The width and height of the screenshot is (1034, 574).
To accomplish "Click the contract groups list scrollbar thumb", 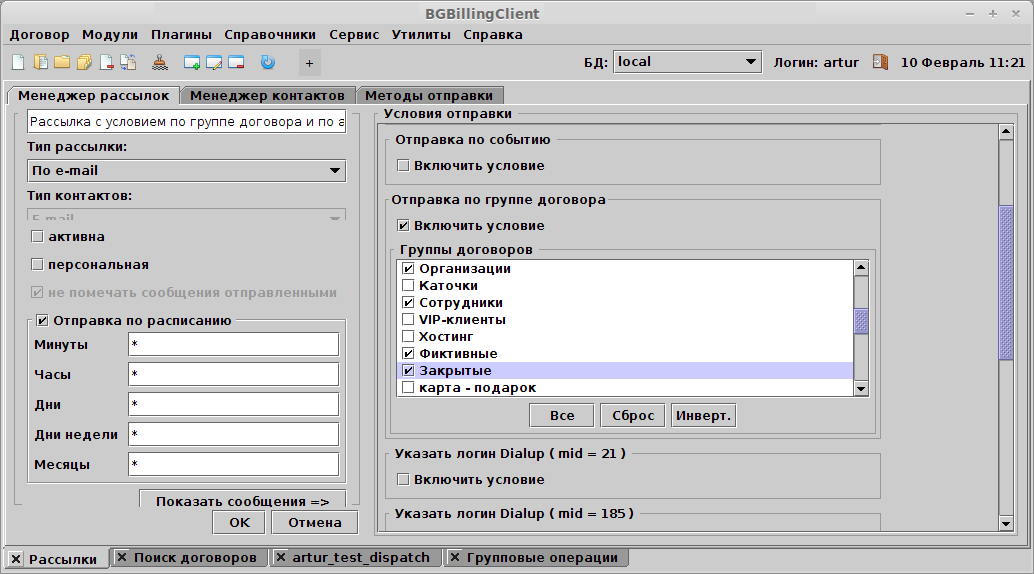I will pyautogui.click(x=860, y=321).
